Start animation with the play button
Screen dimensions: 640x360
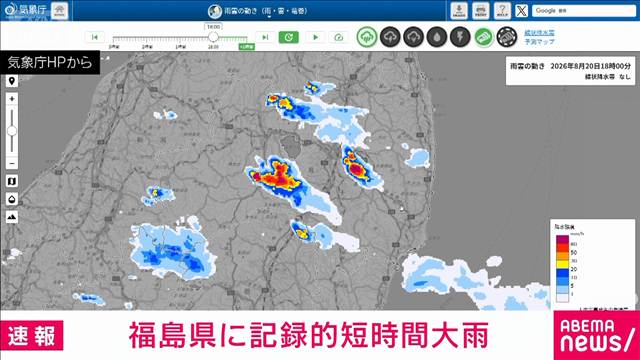point(315,37)
